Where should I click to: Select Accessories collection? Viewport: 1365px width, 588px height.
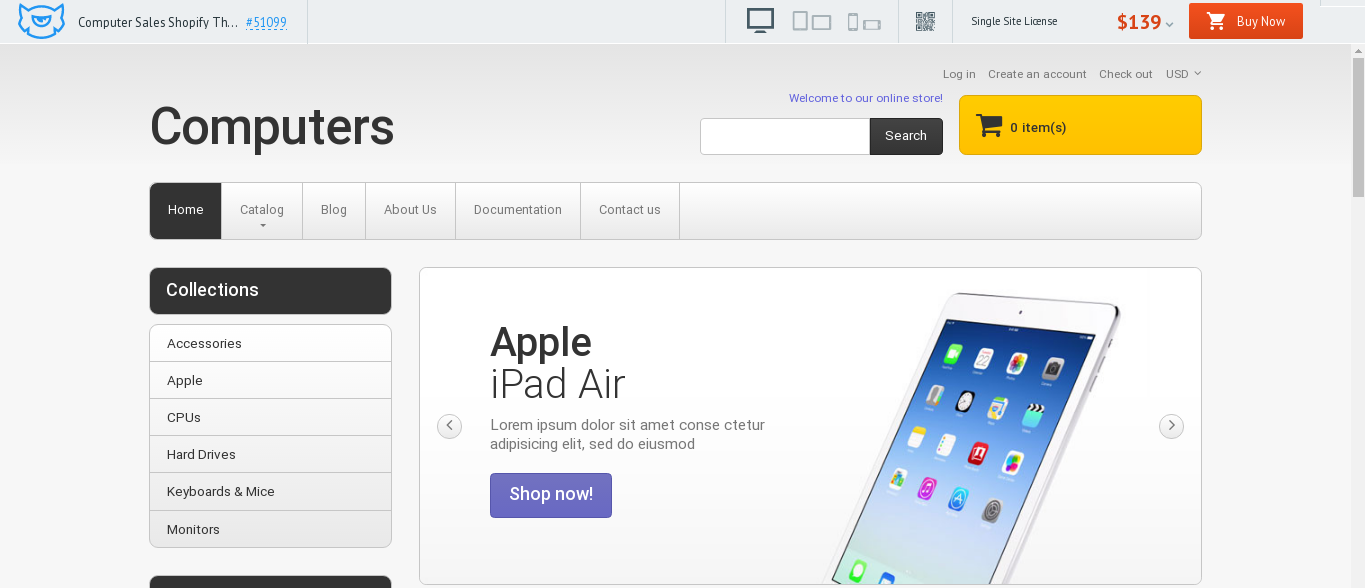click(270, 343)
